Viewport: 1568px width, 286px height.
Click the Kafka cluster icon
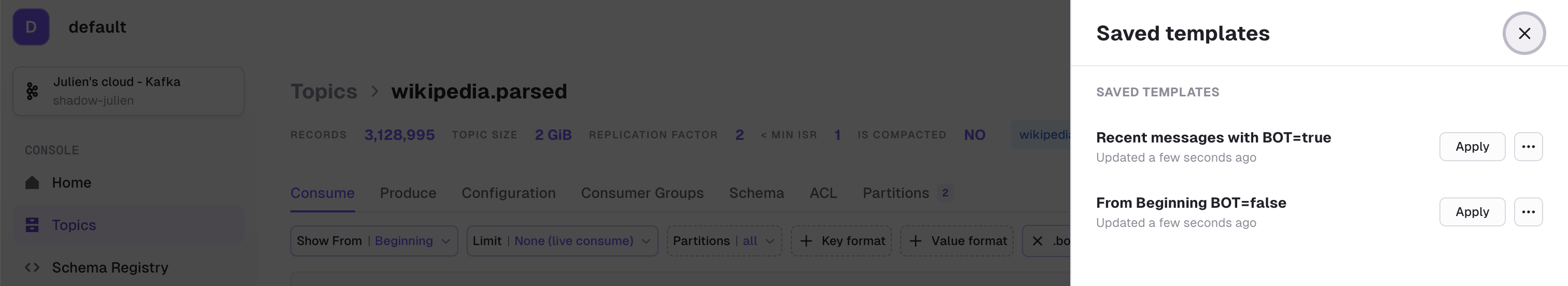tap(32, 91)
